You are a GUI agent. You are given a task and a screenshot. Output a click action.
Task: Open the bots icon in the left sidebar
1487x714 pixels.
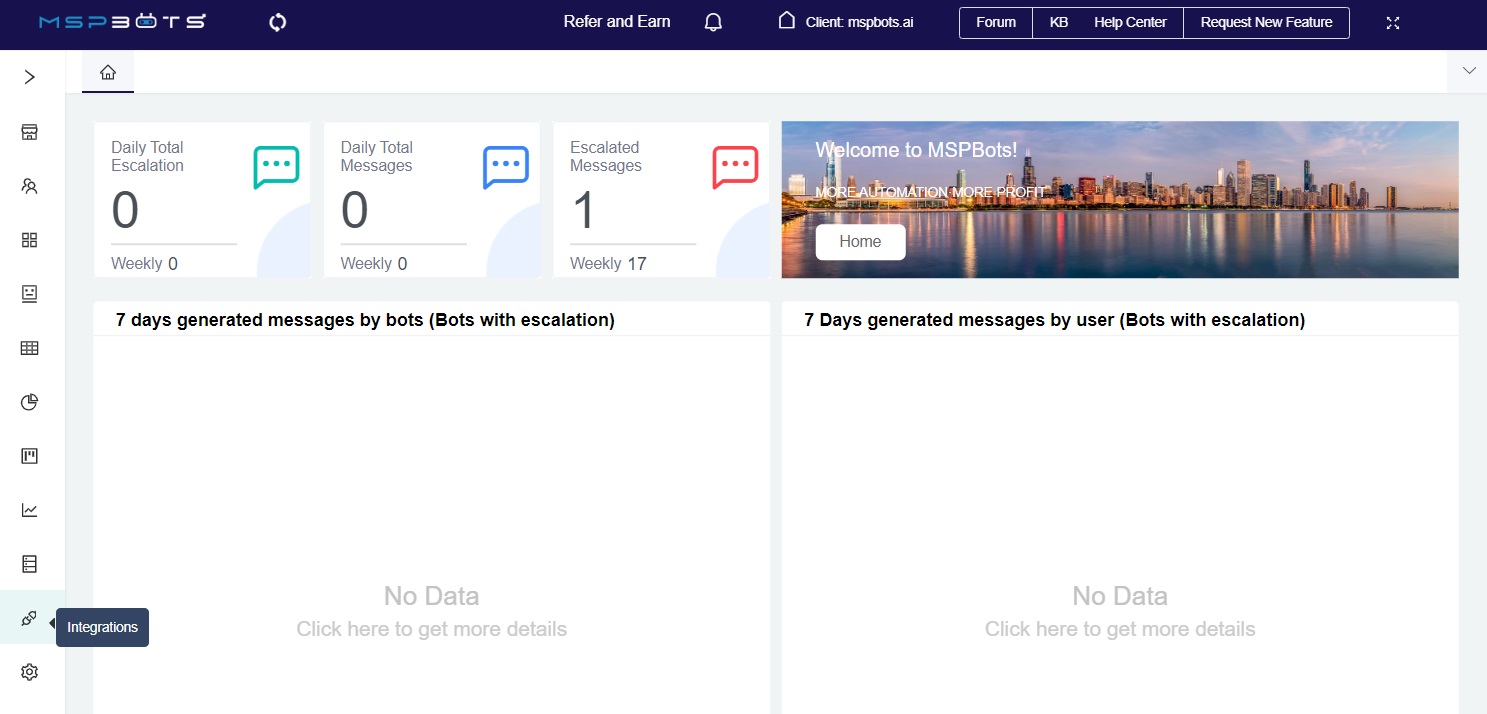tap(29, 294)
